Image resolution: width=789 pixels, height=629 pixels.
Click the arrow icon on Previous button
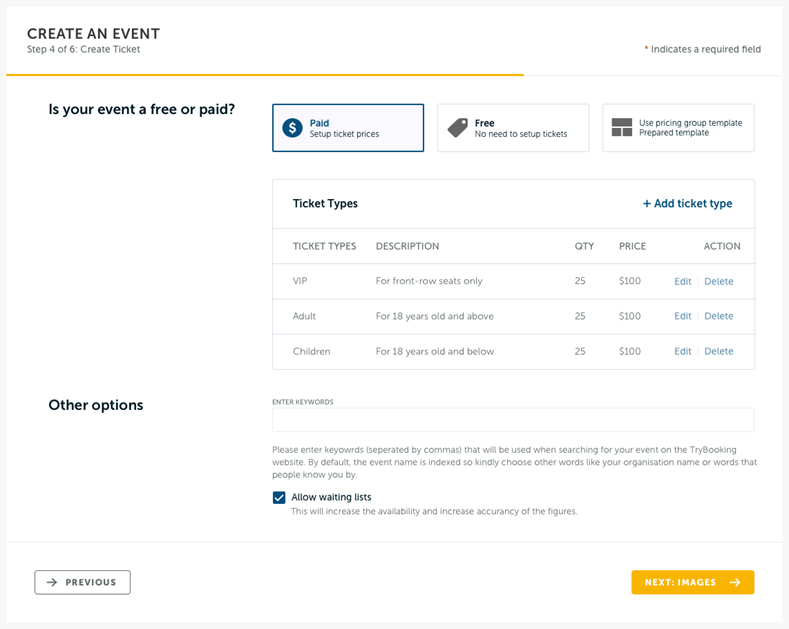[x=52, y=582]
